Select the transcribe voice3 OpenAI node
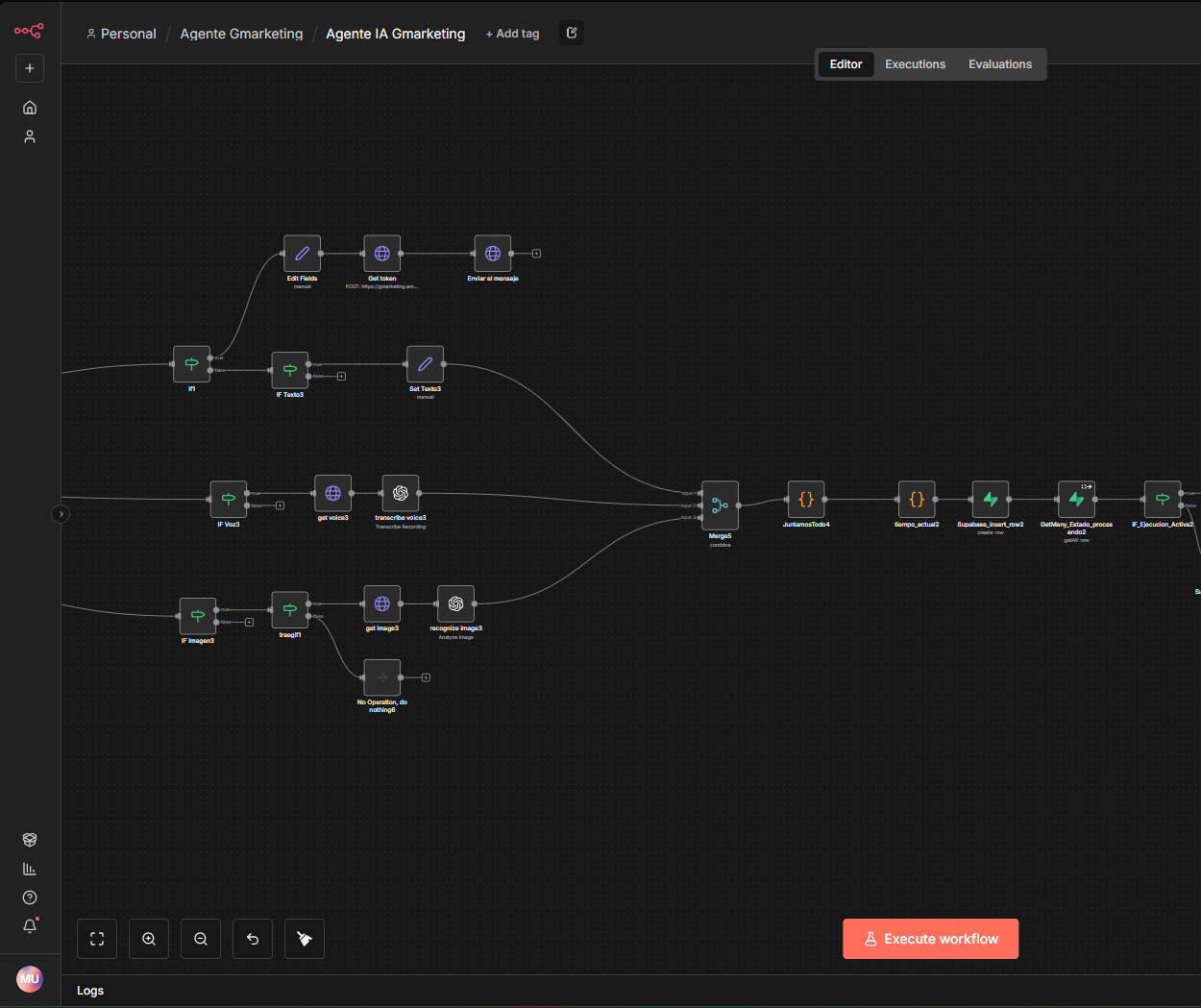The height and width of the screenshot is (1008, 1201). click(401, 493)
